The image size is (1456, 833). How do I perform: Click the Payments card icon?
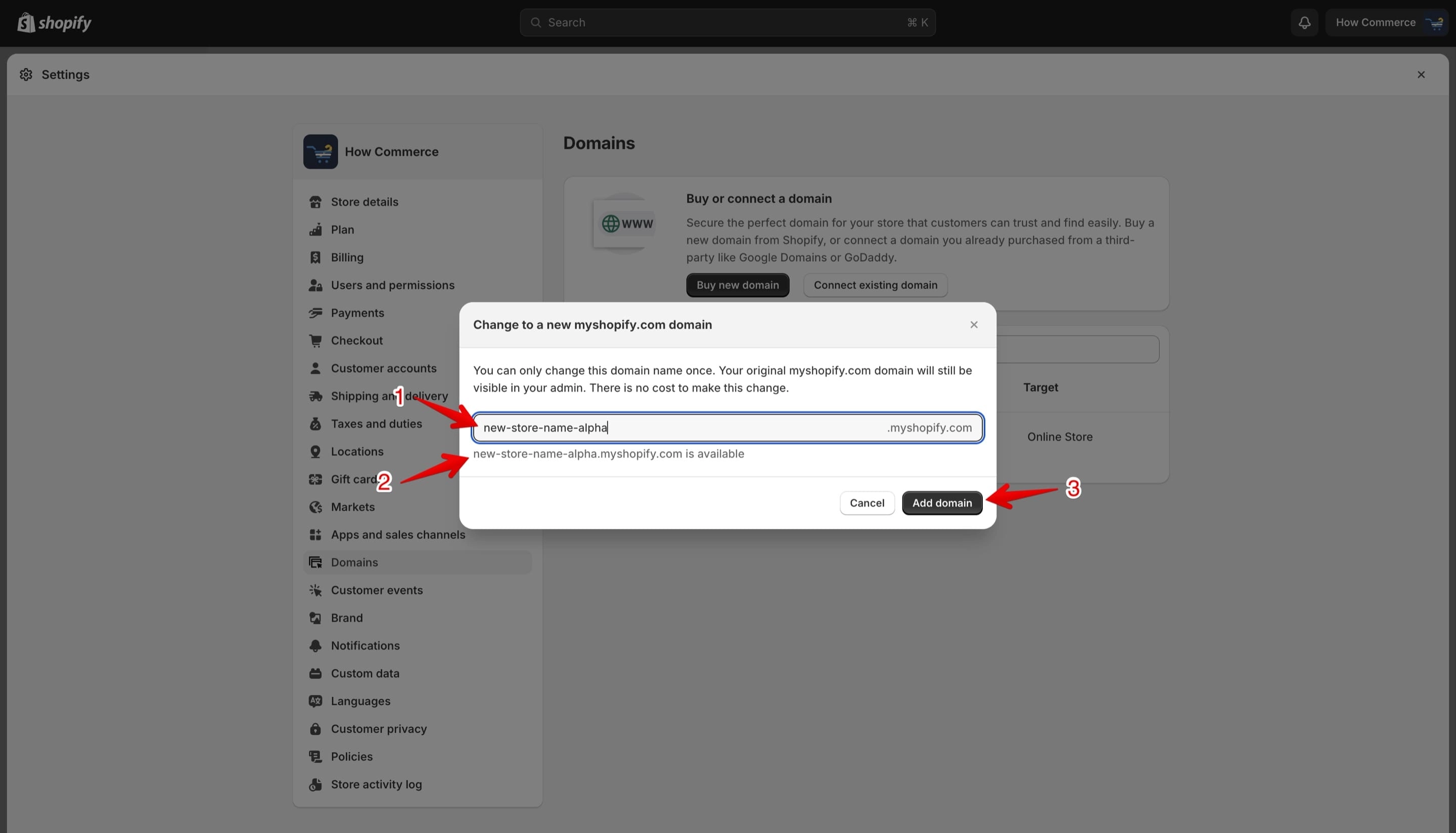[x=315, y=313]
